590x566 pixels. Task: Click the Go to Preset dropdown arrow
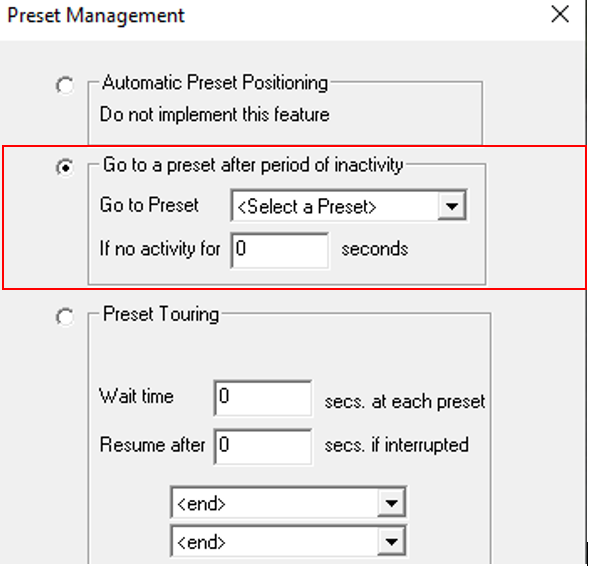point(452,206)
